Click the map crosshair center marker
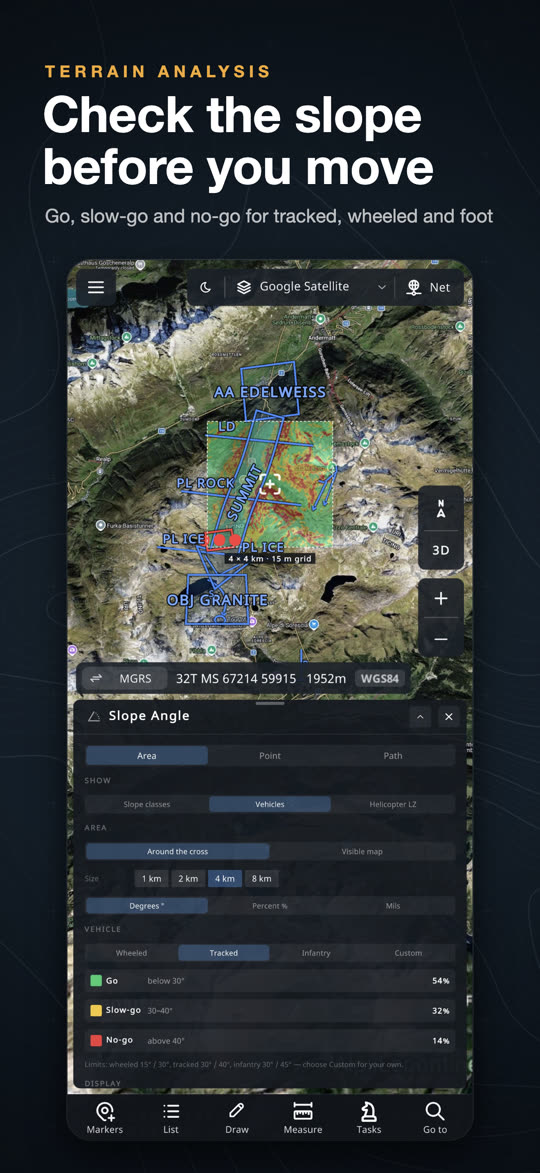Viewport: 540px width, 1173px height. tap(270, 485)
